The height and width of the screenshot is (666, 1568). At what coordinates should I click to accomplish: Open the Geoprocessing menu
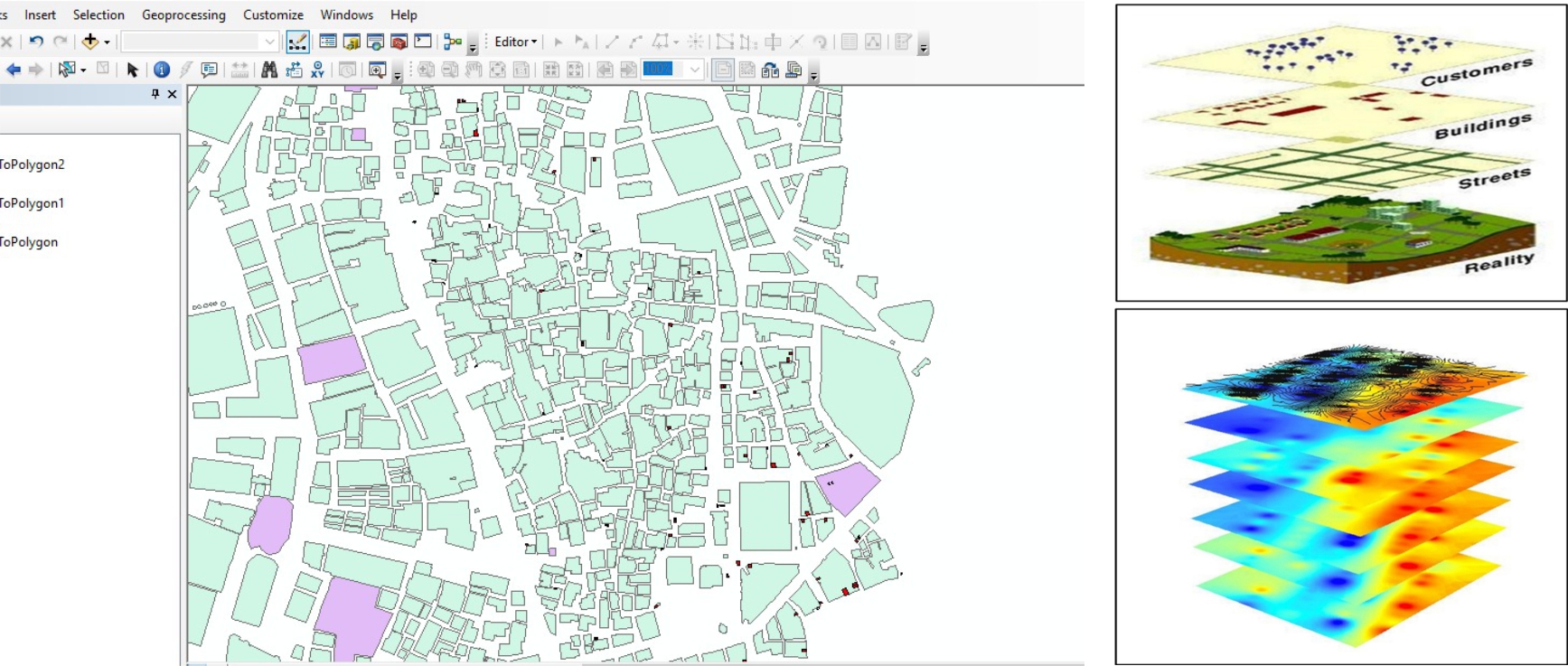point(183,14)
